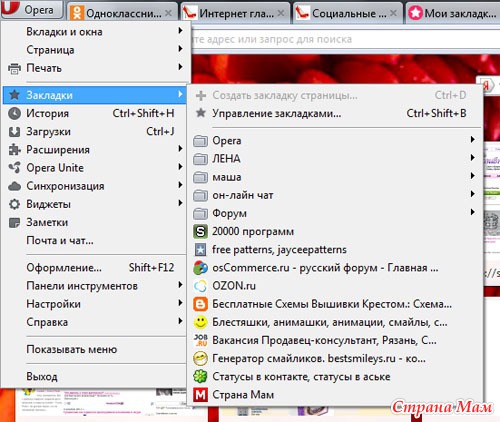Open Почта и чат... menu entry
The height and width of the screenshot is (422, 500).
tap(96, 240)
